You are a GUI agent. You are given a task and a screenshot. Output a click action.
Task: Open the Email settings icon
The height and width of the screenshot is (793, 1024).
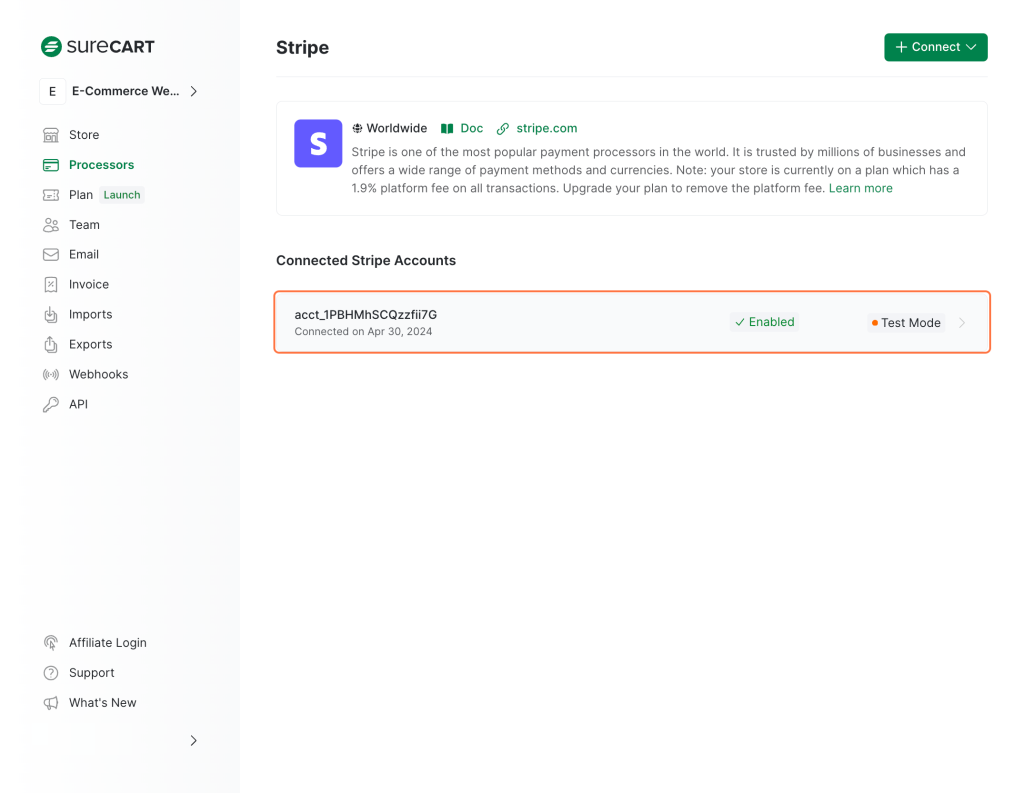pyautogui.click(x=50, y=254)
